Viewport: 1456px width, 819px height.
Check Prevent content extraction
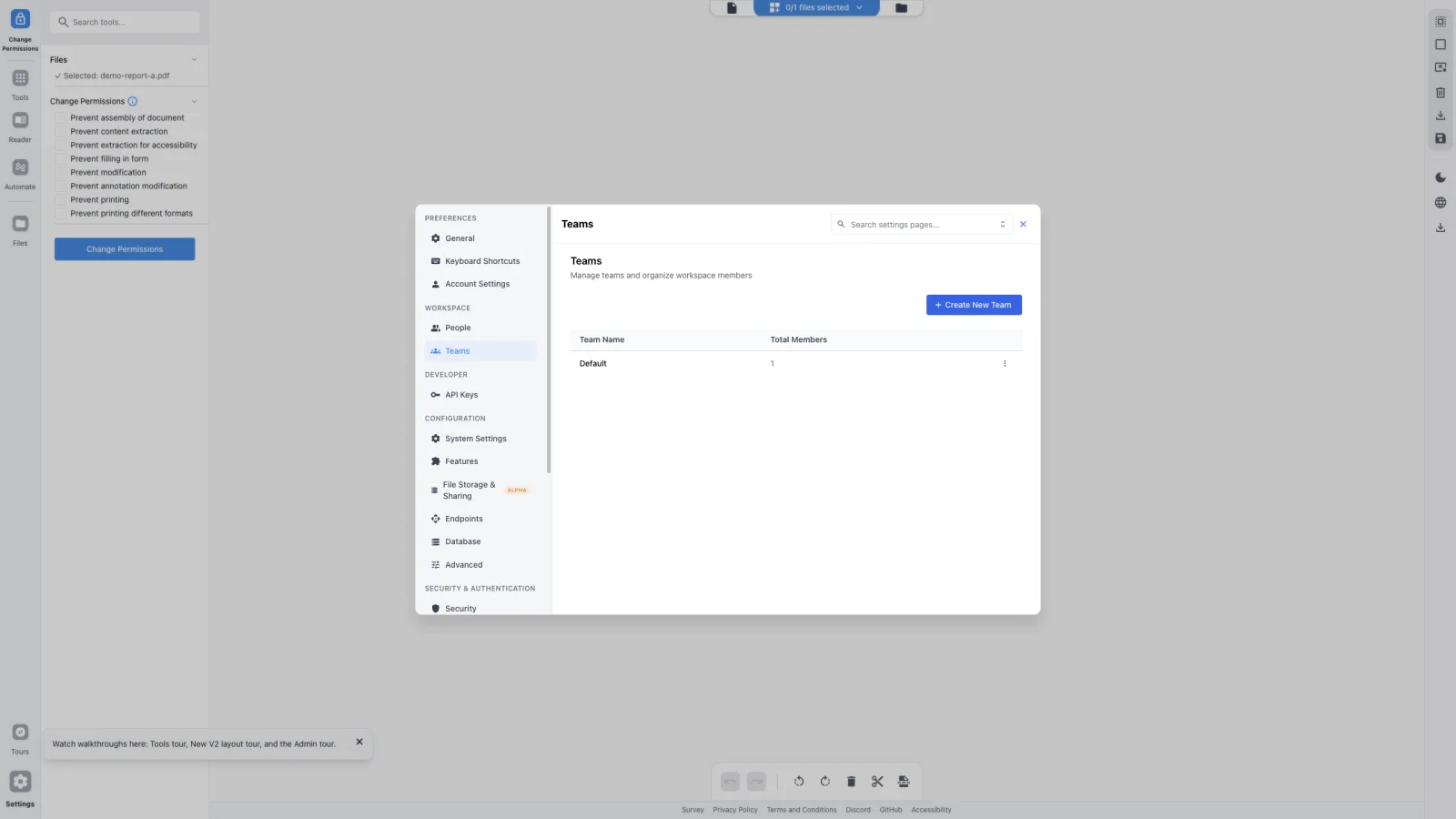tap(61, 131)
